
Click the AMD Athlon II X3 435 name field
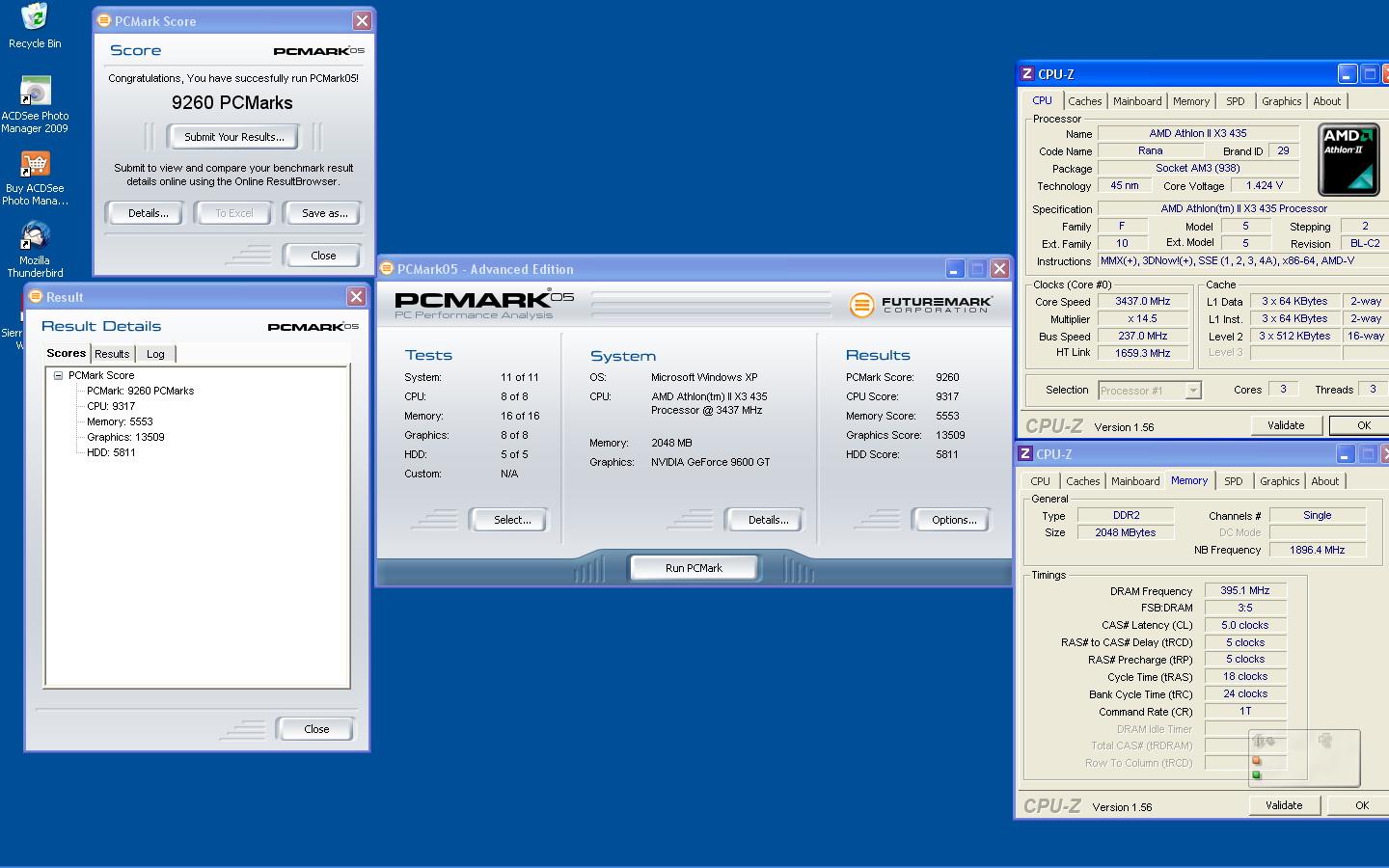1198,133
